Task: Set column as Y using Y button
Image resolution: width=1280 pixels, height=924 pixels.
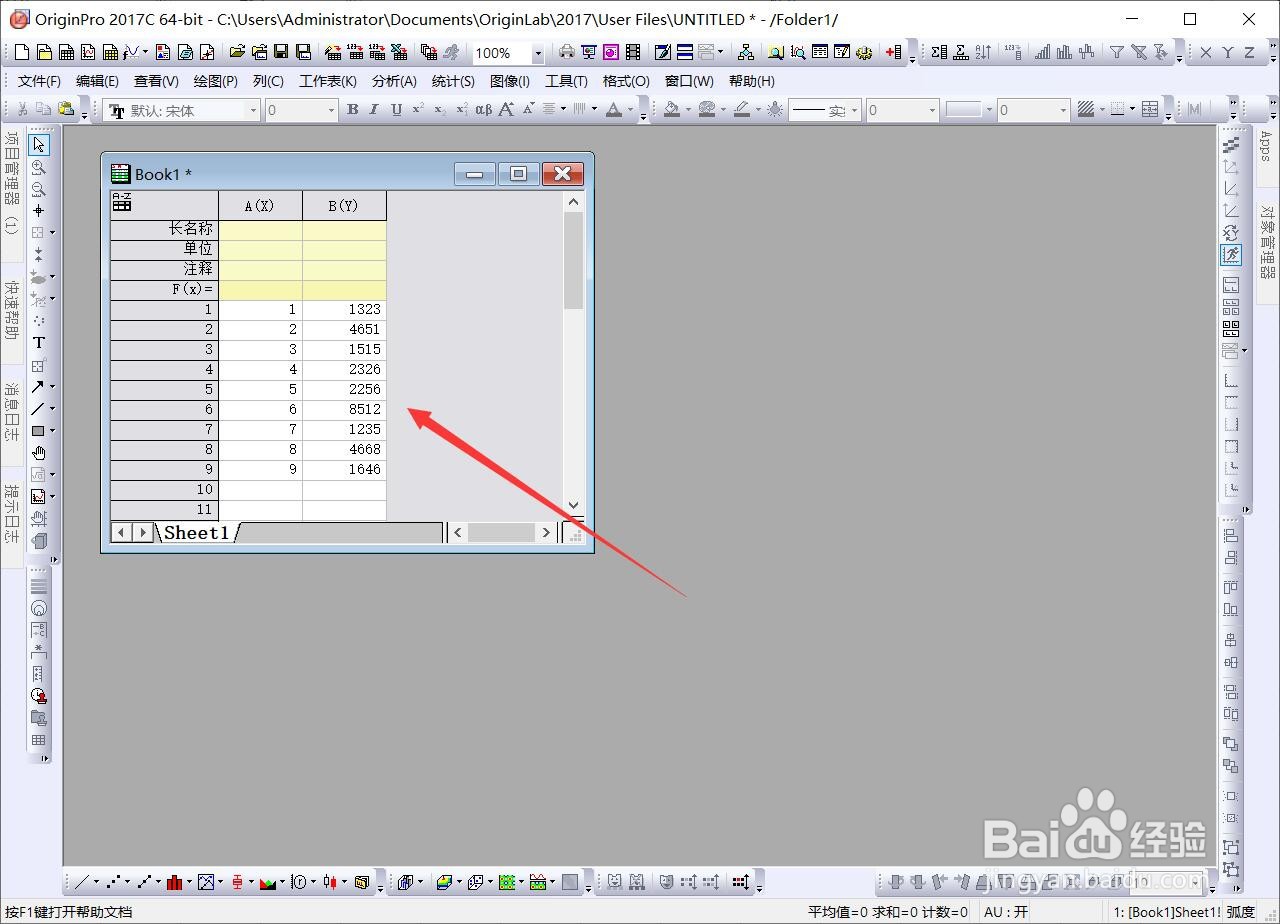Action: 1228,52
